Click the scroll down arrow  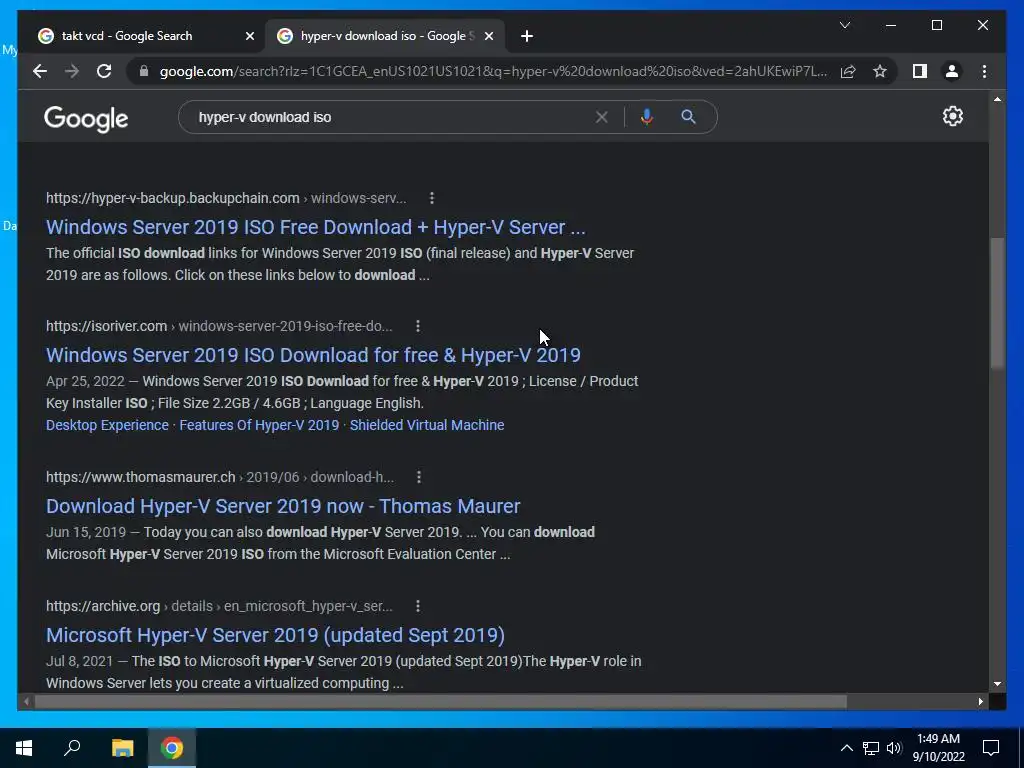(x=997, y=684)
